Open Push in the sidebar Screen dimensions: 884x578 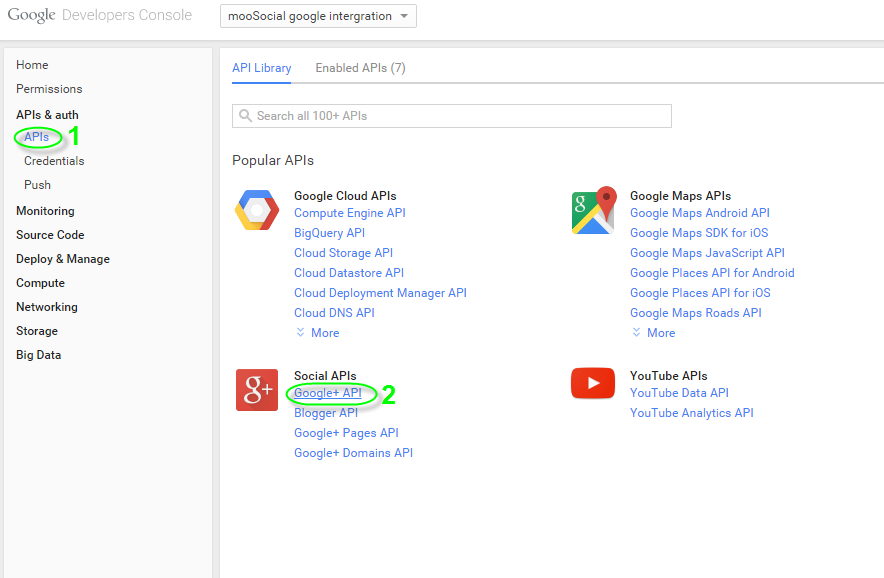tap(37, 185)
